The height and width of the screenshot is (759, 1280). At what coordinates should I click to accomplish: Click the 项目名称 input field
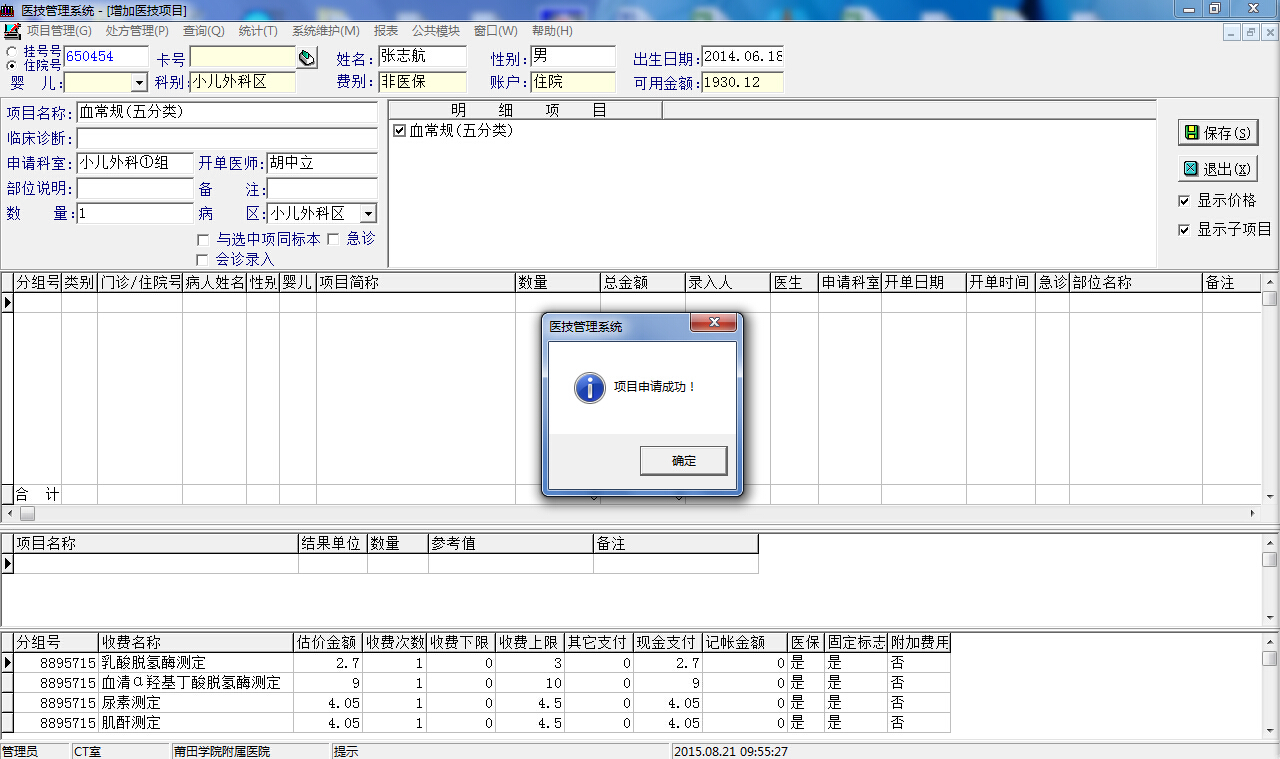tap(227, 113)
